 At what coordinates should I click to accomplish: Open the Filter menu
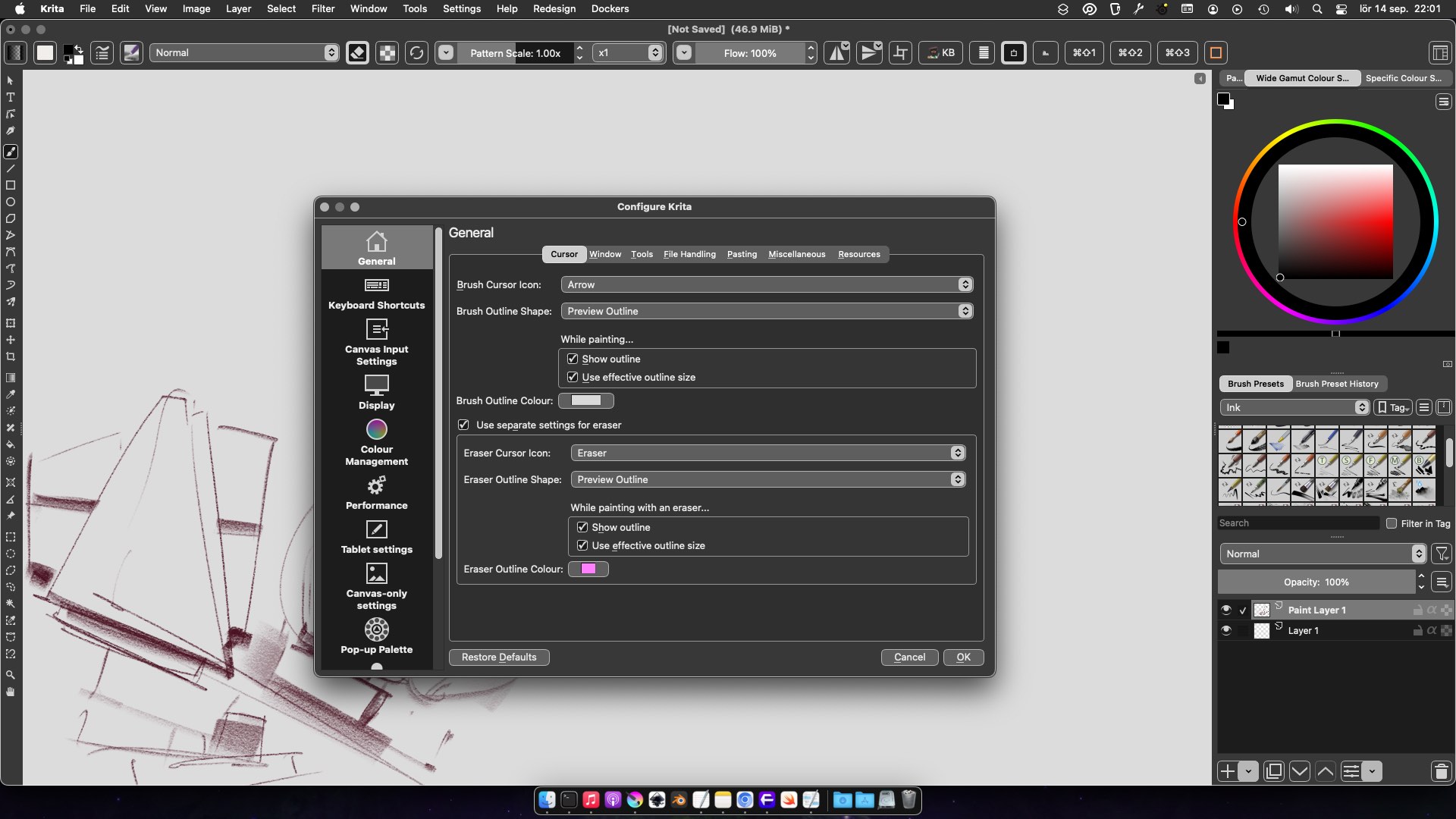tap(322, 8)
